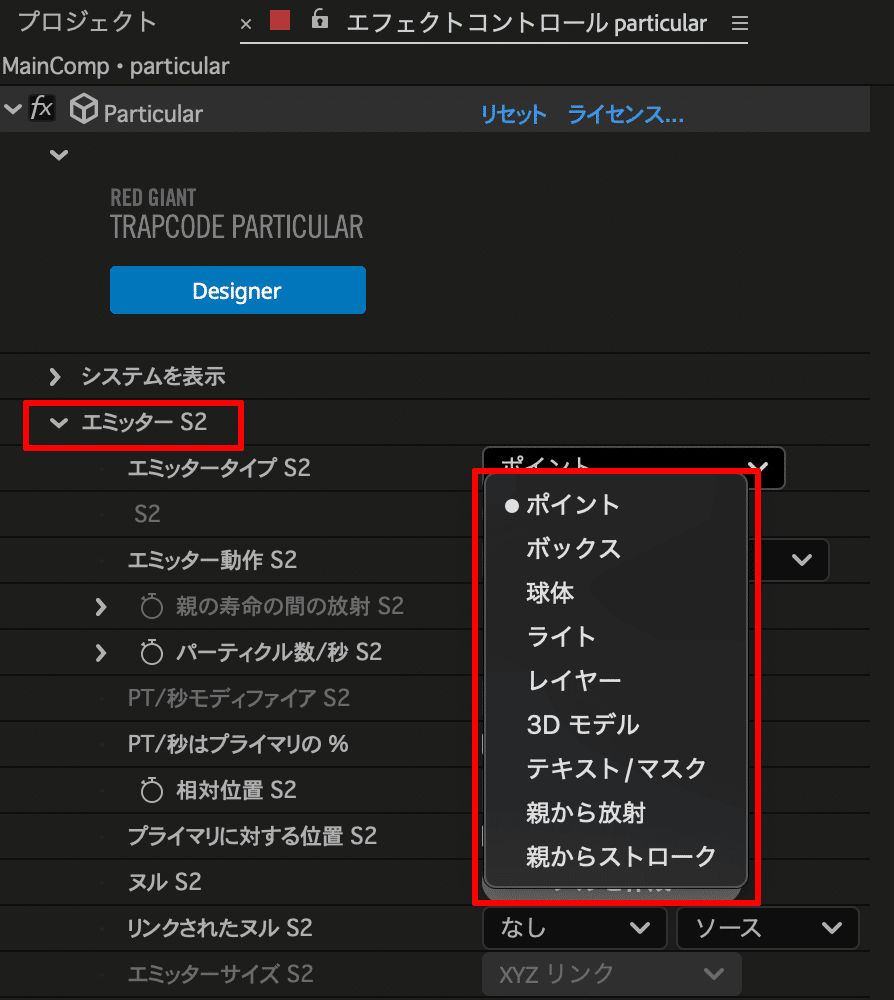Image resolution: width=894 pixels, height=1000 pixels.
Task: Click stopwatch for 親の寿命の間の放射 S2
Action: coord(151,606)
